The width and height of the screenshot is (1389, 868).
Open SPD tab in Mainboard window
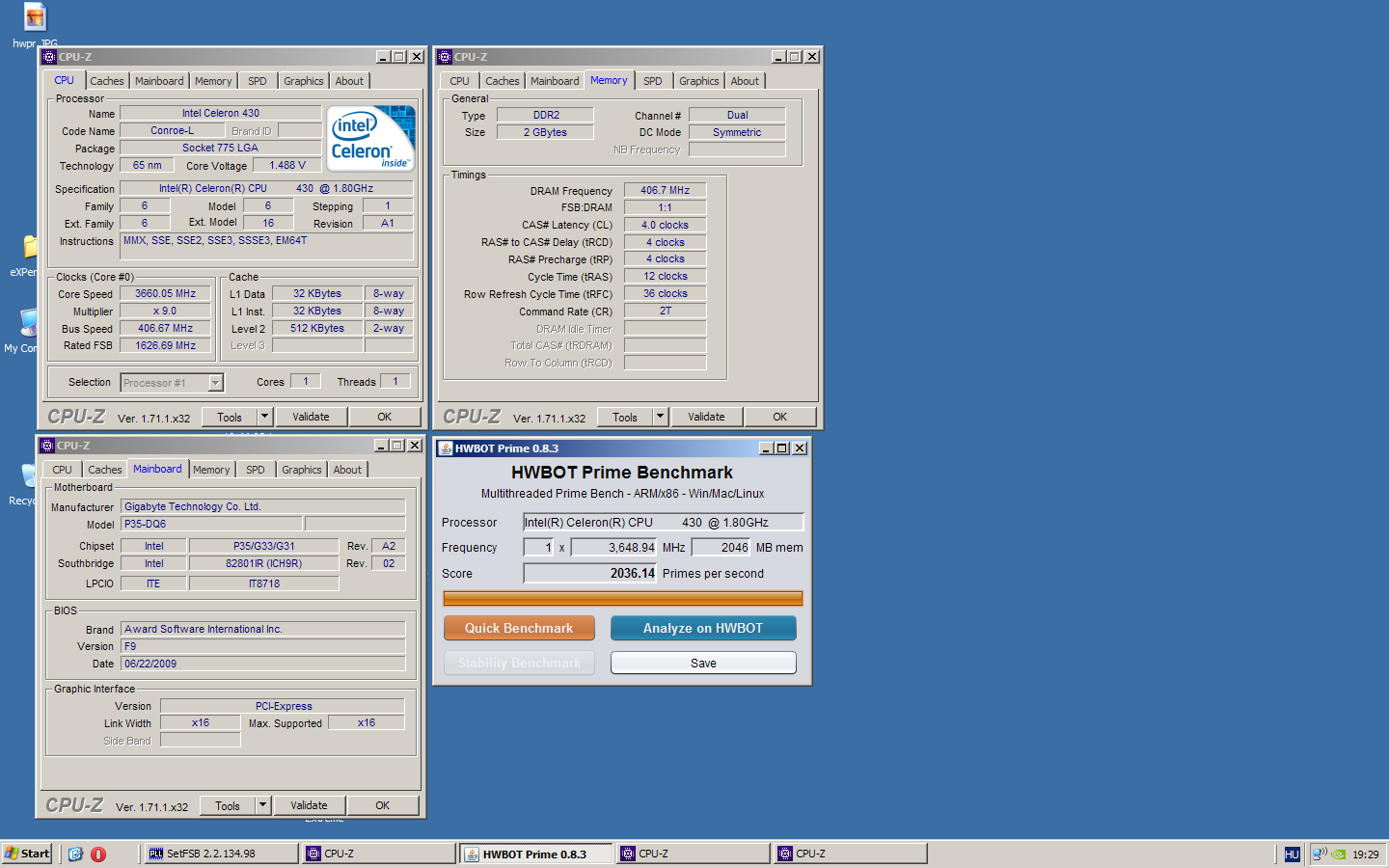(x=256, y=470)
